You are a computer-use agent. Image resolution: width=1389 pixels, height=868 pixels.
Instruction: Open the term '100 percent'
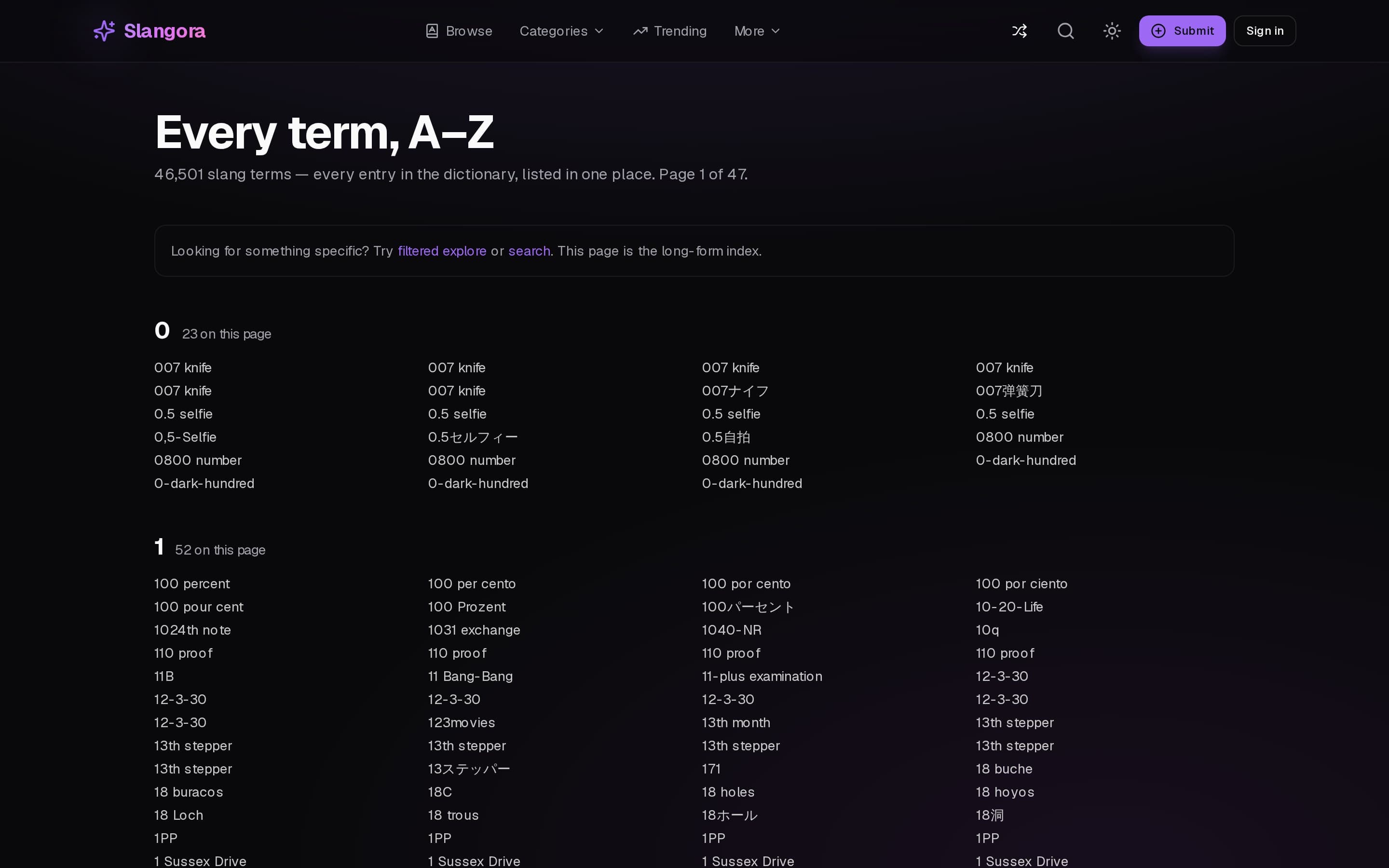[192, 584]
